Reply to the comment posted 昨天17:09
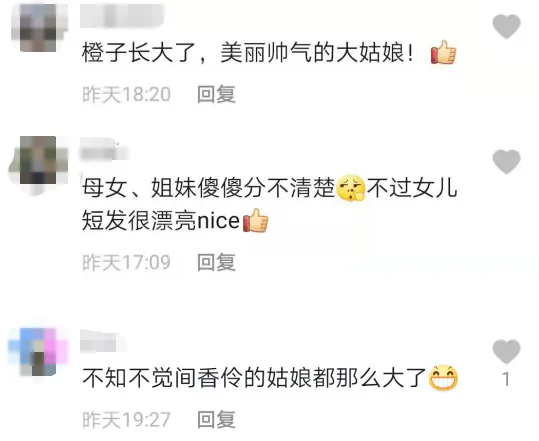 tap(216, 262)
